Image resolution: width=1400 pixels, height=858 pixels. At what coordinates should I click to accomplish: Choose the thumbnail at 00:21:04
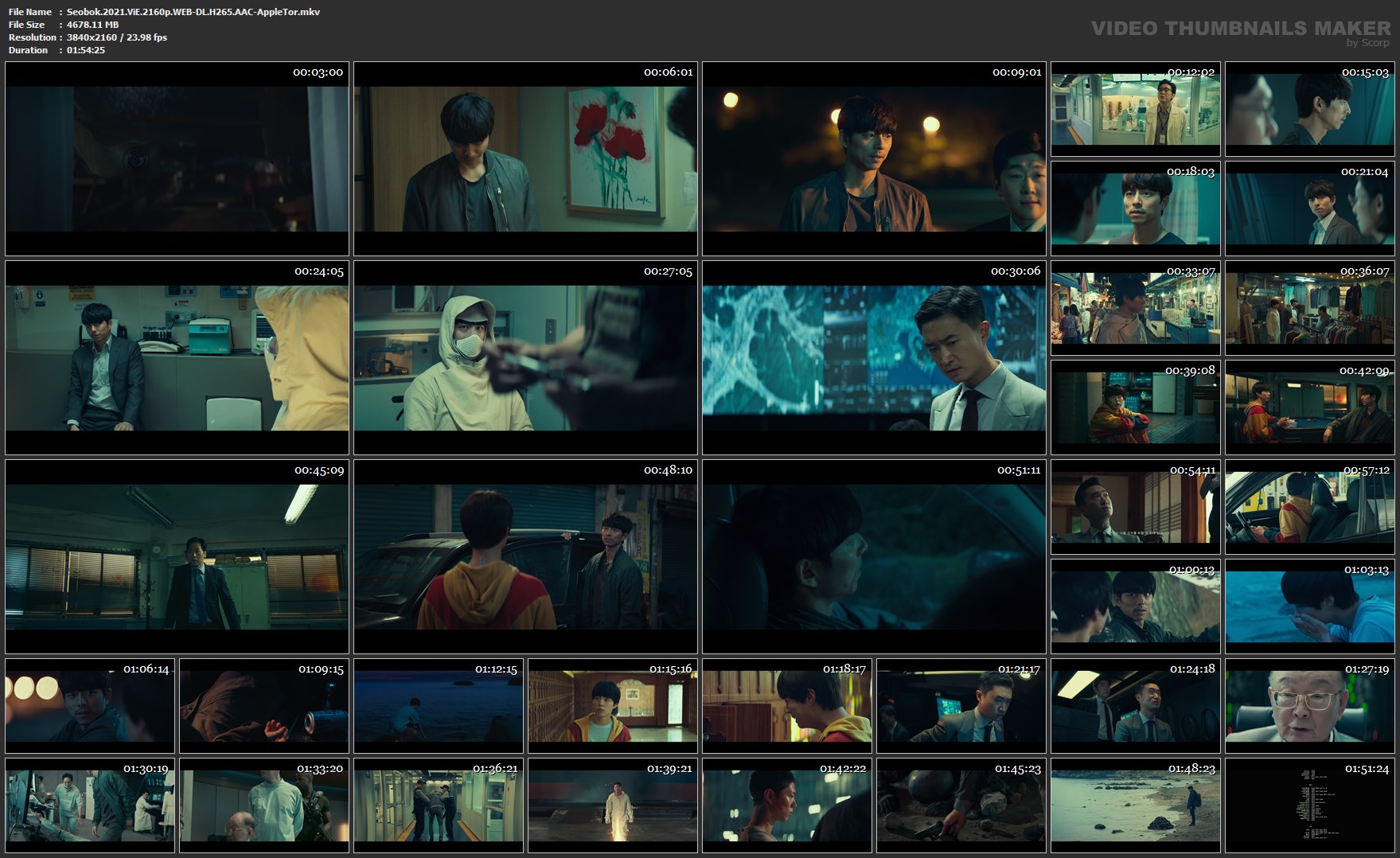pos(1310,209)
